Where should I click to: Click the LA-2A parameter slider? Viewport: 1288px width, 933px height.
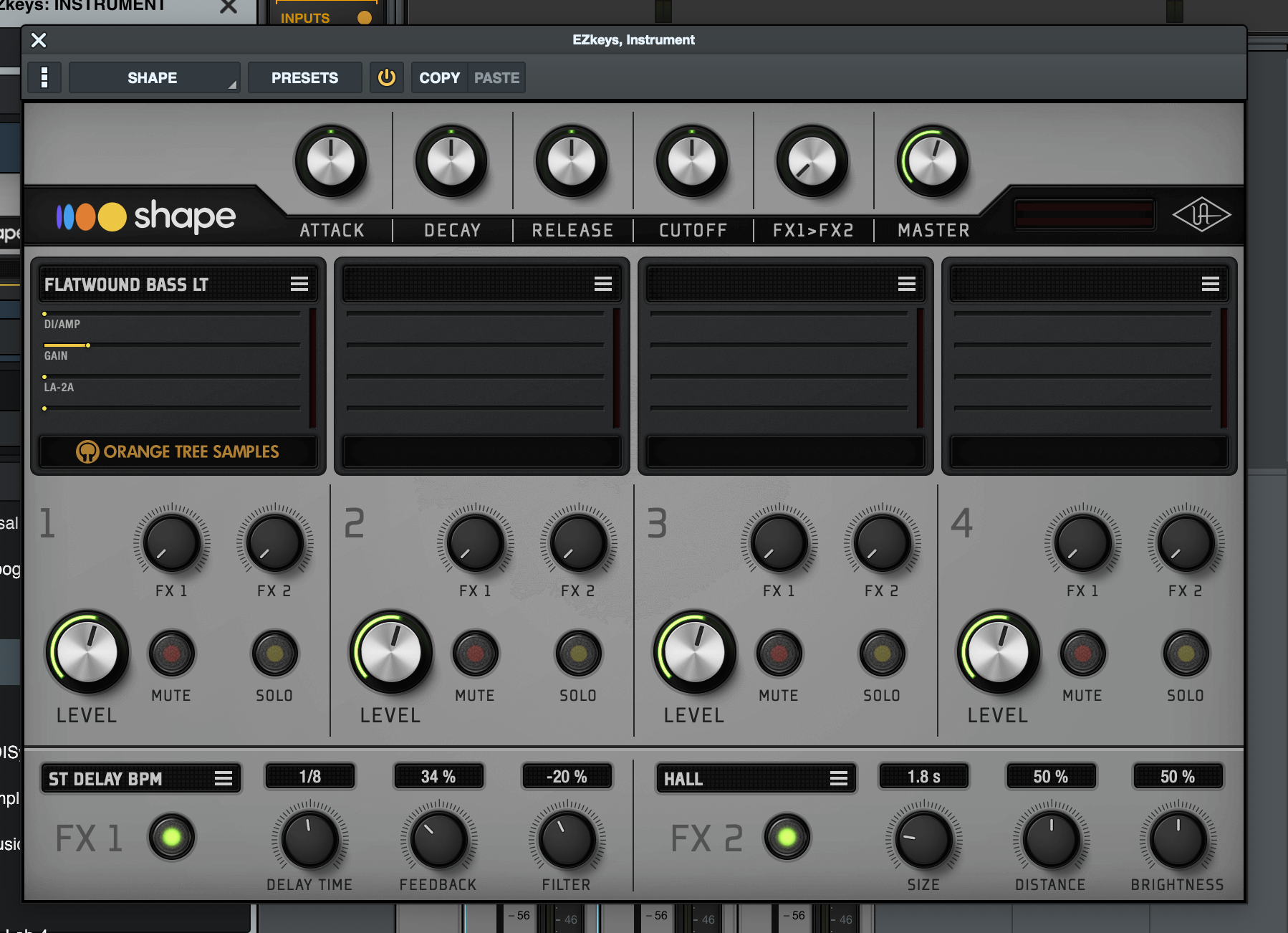(172, 377)
